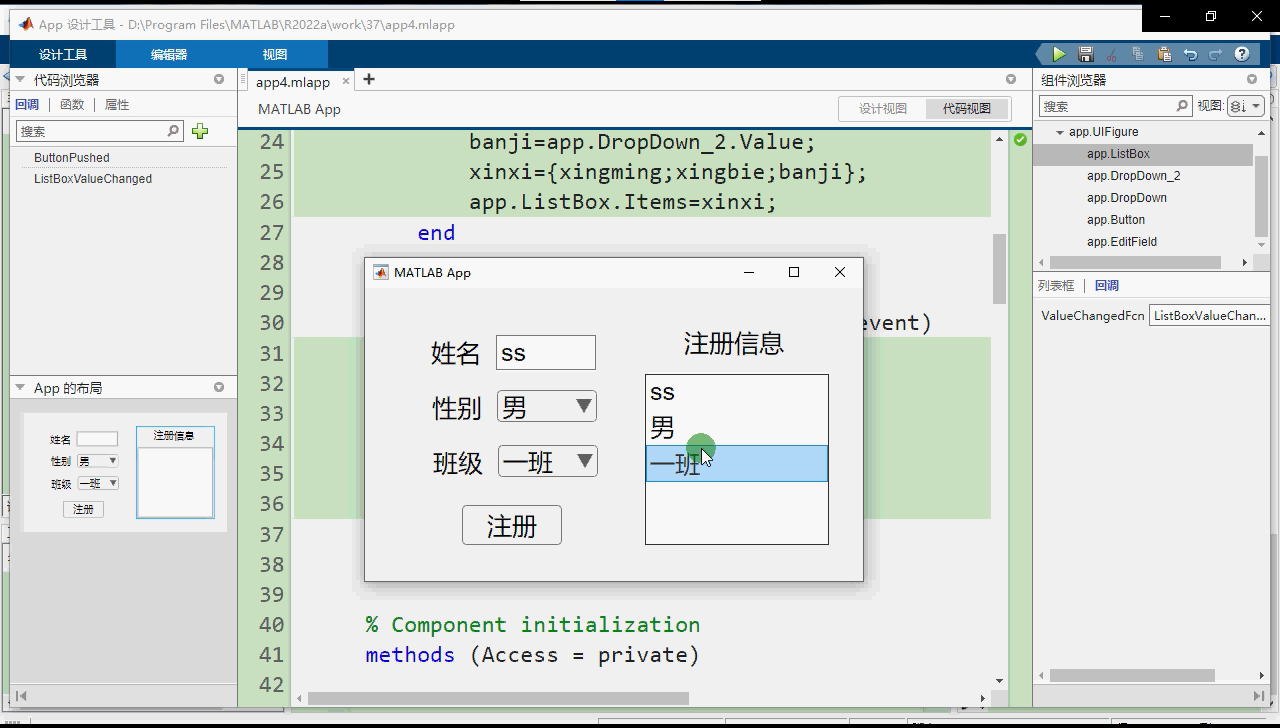Select the 男 item in the list box

(x=737, y=428)
